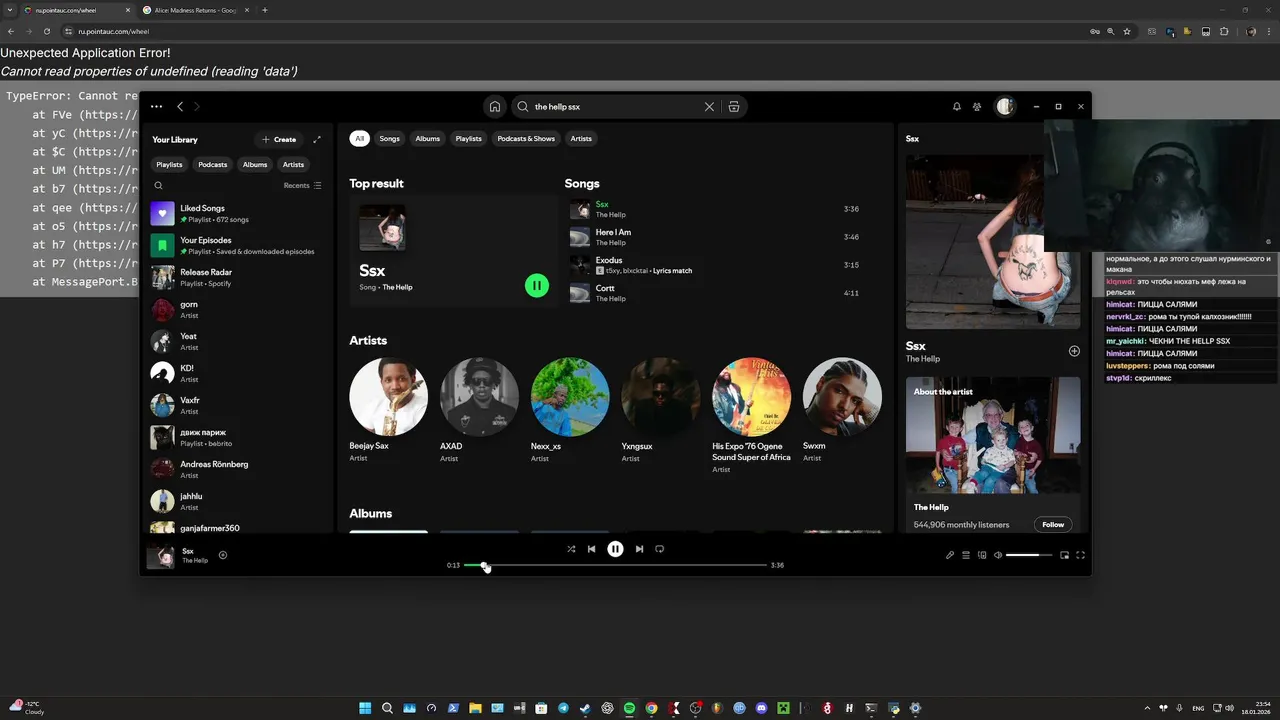Click the song progress bar
Screen dimensions: 1280x720
pos(615,565)
